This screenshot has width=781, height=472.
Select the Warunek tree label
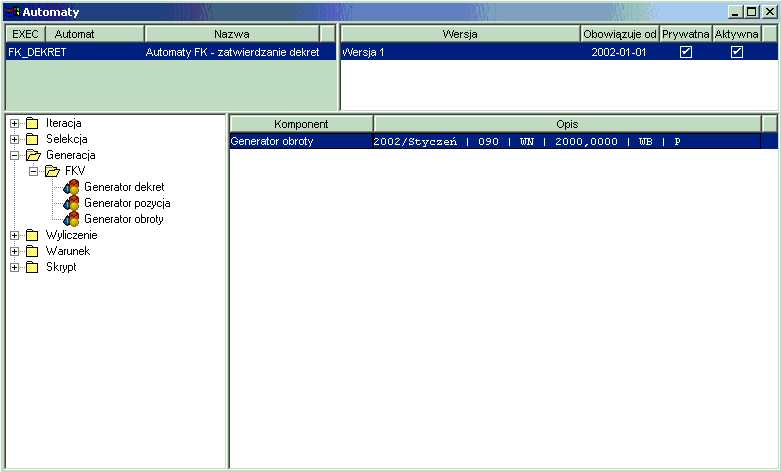68,250
